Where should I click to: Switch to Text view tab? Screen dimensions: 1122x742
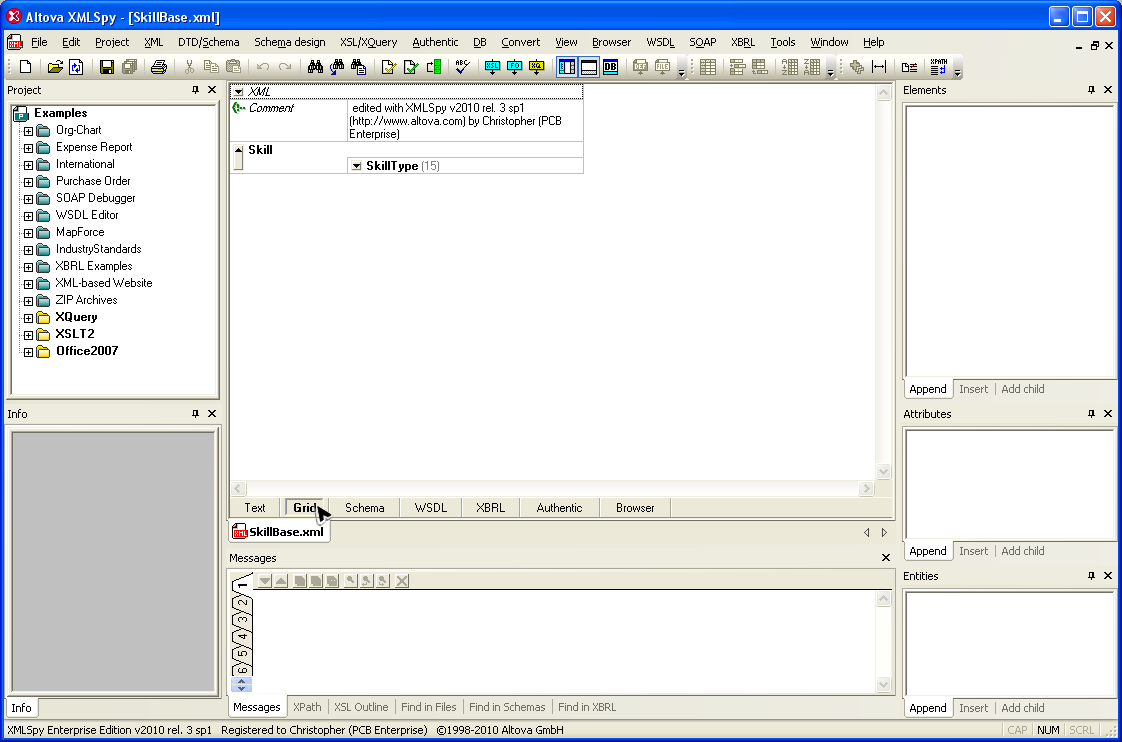[255, 507]
